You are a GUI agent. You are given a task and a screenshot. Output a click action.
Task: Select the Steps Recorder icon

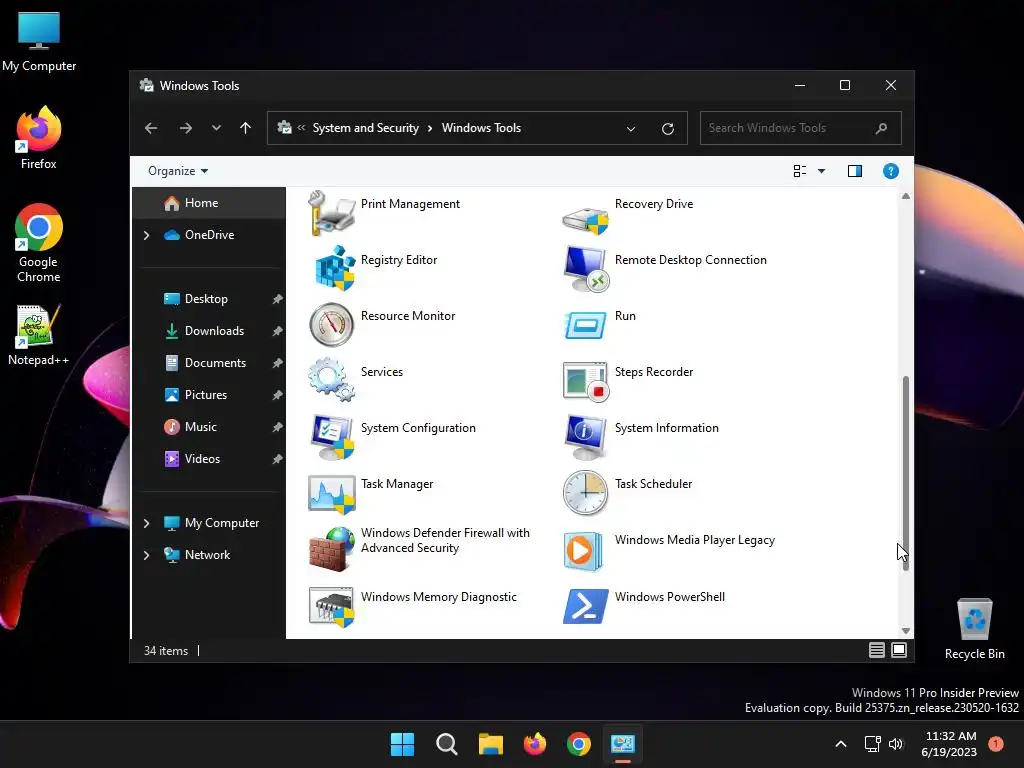coord(586,381)
